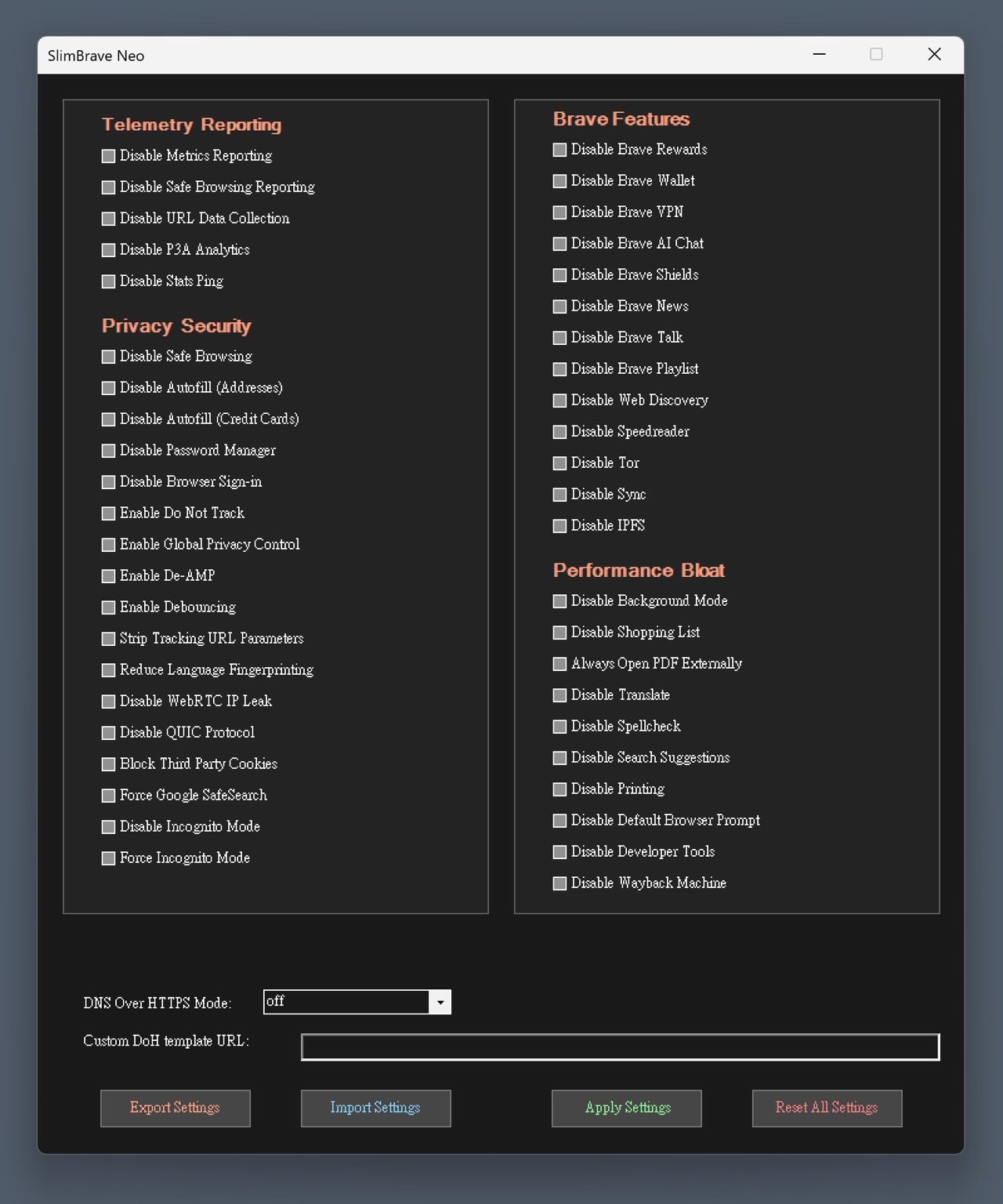1003x1204 pixels.
Task: Check Enable Global Privacy Control
Action: tap(109, 545)
